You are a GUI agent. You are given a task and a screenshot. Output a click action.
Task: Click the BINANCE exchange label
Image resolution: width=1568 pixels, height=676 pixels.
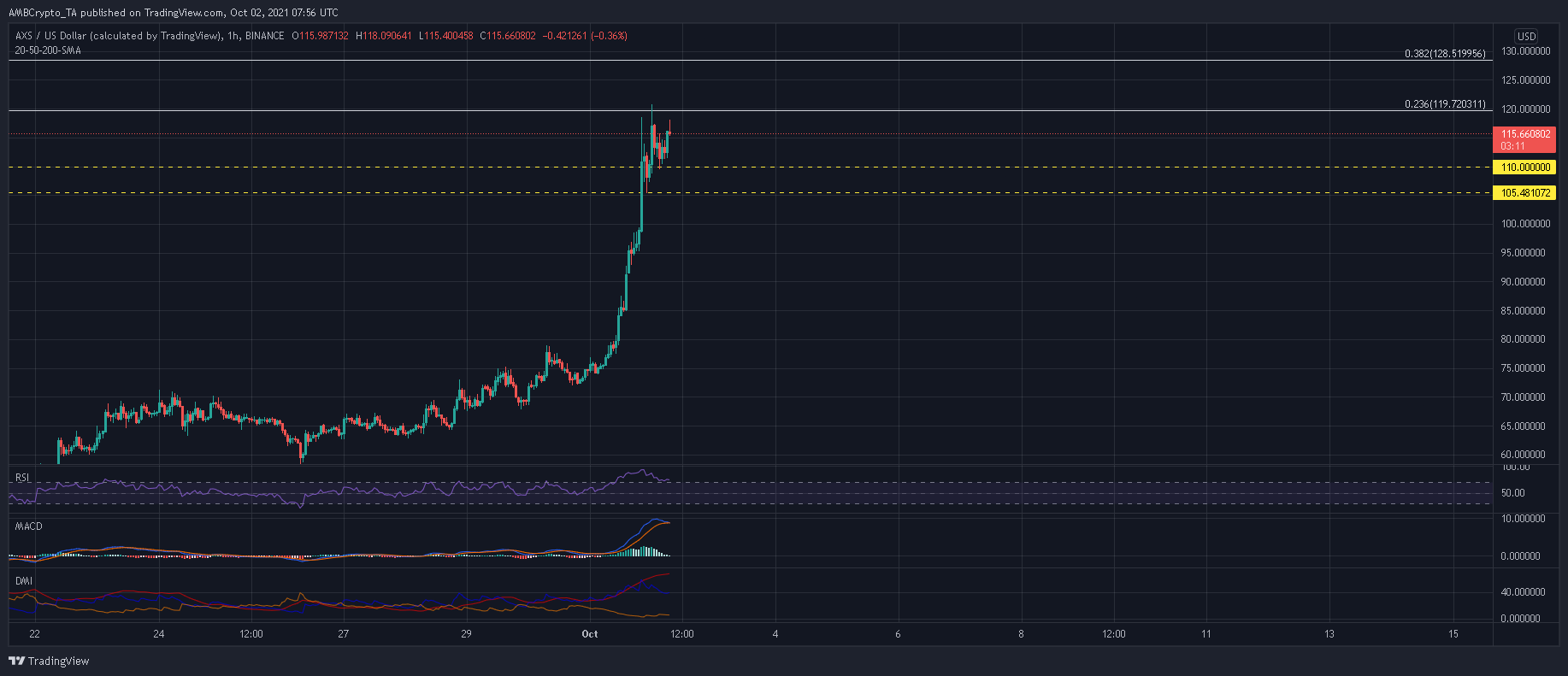click(x=264, y=36)
